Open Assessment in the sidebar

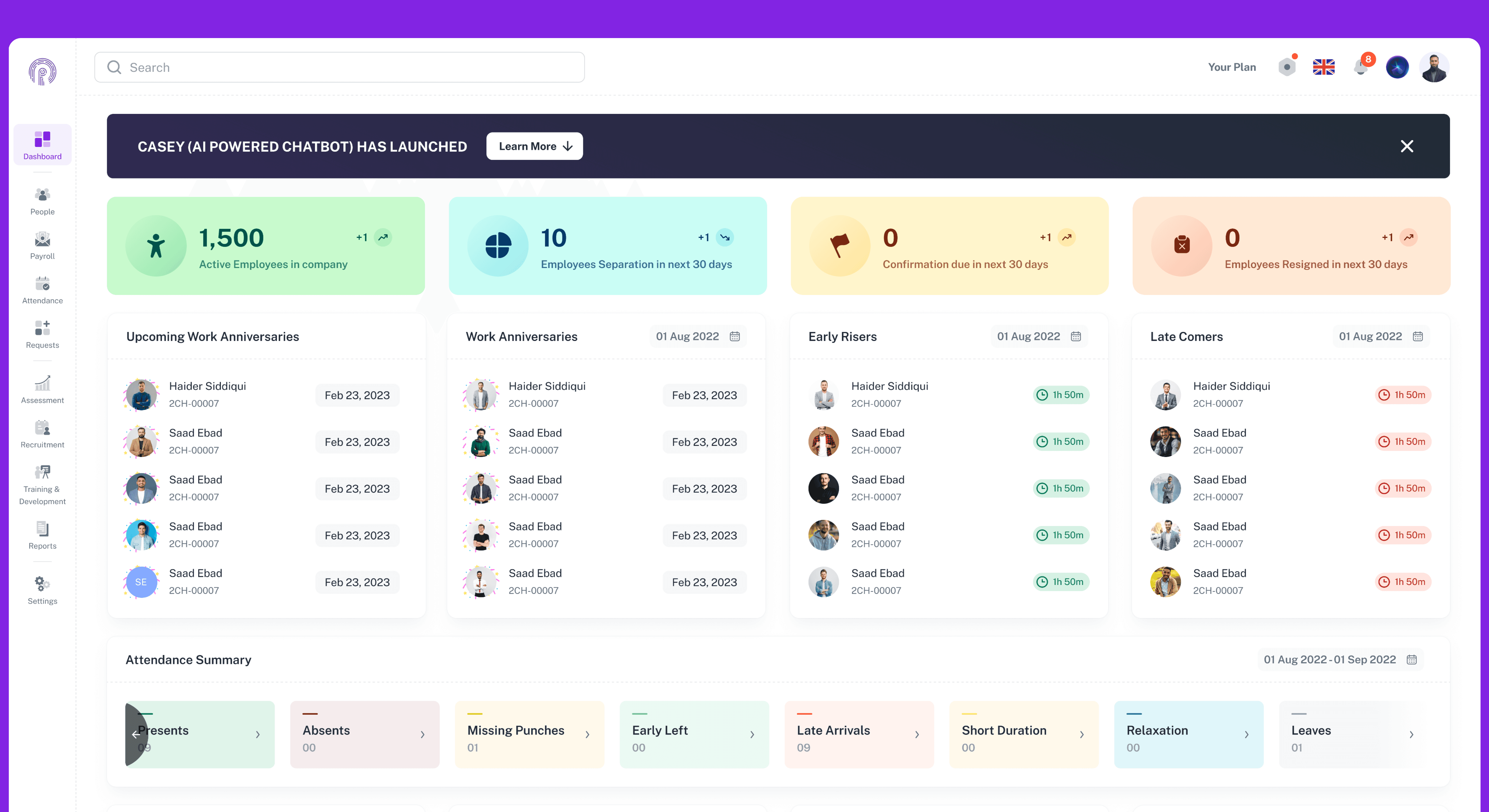point(42,390)
